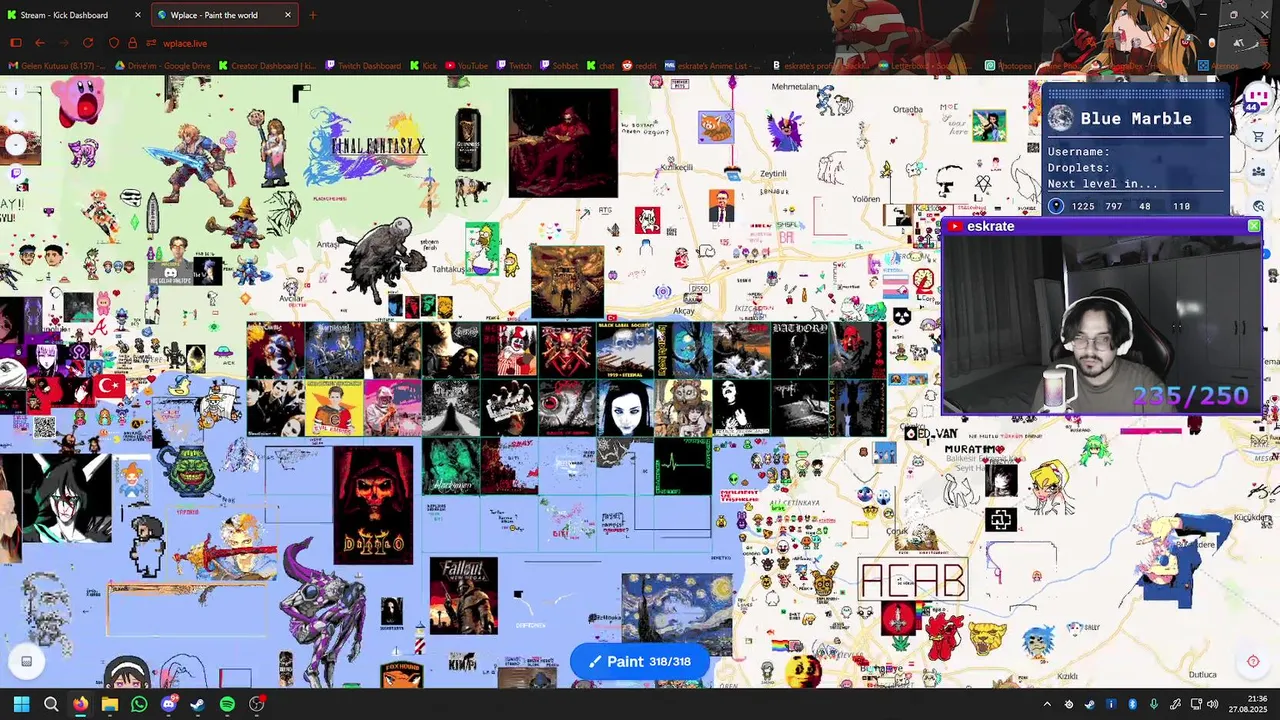Open Gelen Kutusu Gmail bookmark

pos(57,66)
